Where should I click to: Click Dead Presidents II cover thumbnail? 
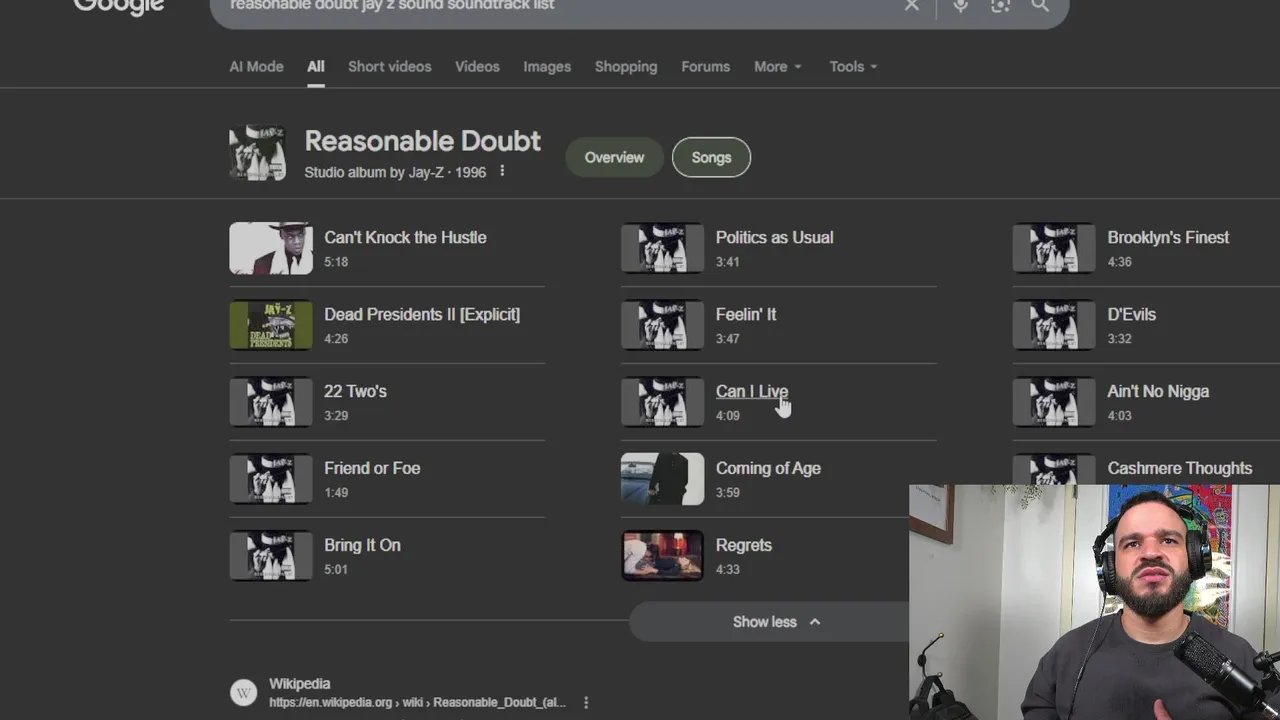tap(271, 325)
